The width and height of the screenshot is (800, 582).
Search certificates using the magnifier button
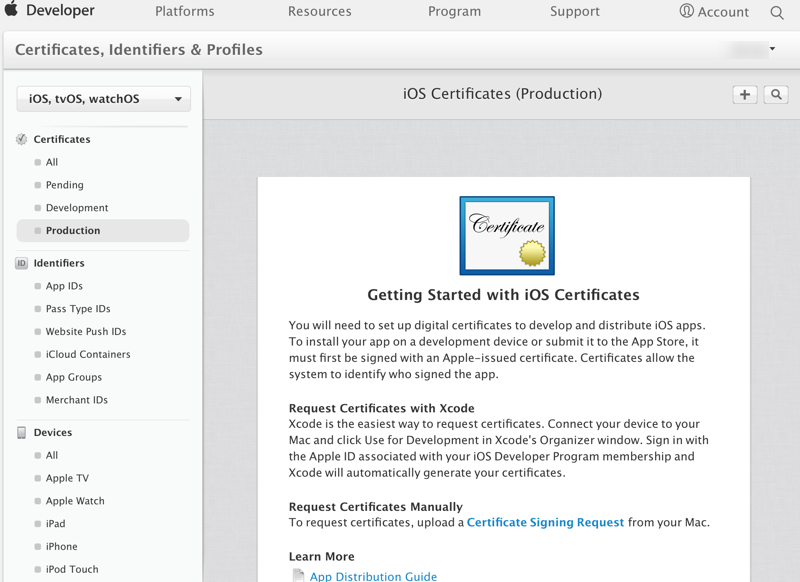click(776, 94)
